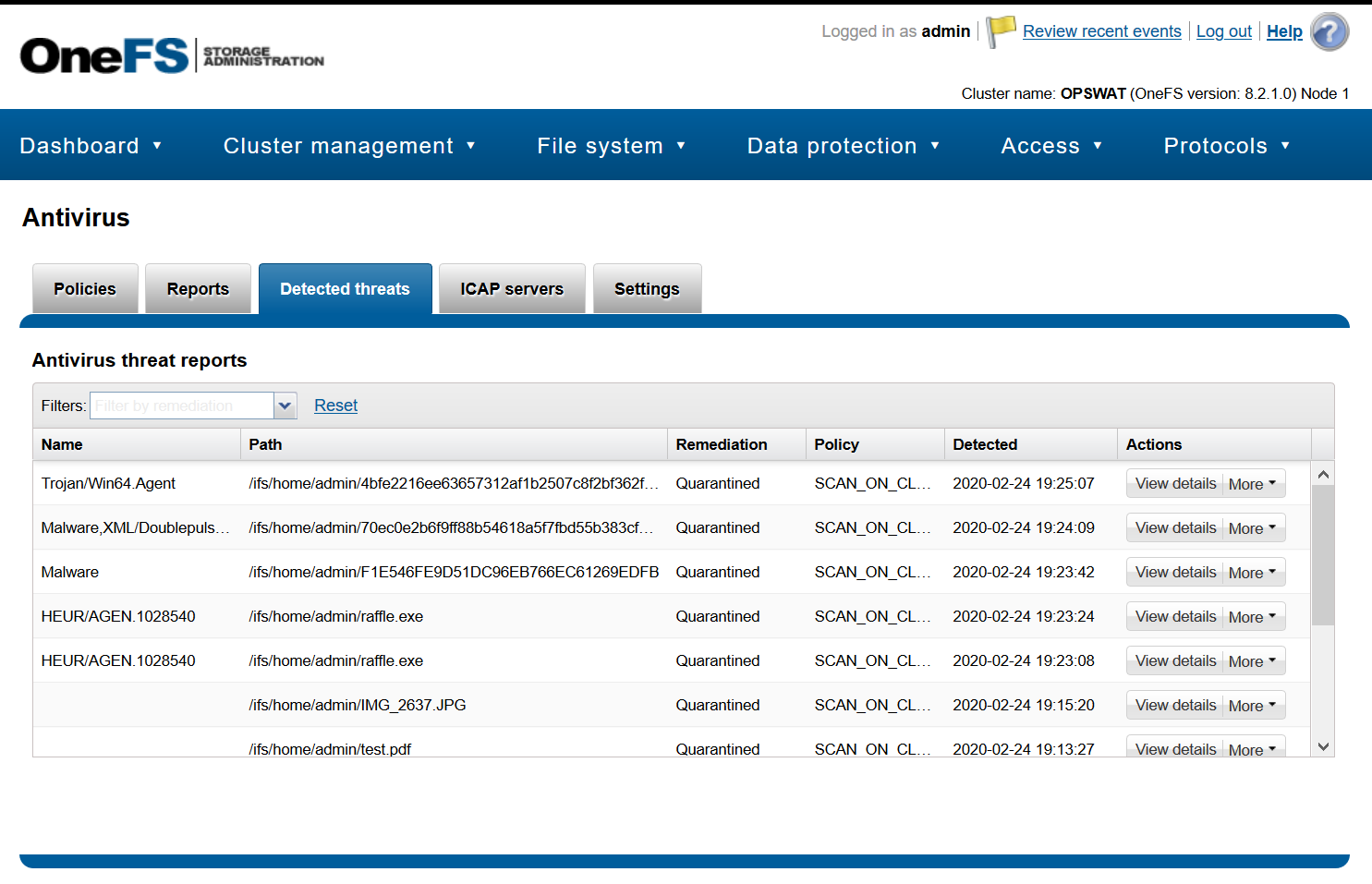View details for the test.pdf threat
The height and width of the screenshot is (884, 1372).
[1175, 747]
